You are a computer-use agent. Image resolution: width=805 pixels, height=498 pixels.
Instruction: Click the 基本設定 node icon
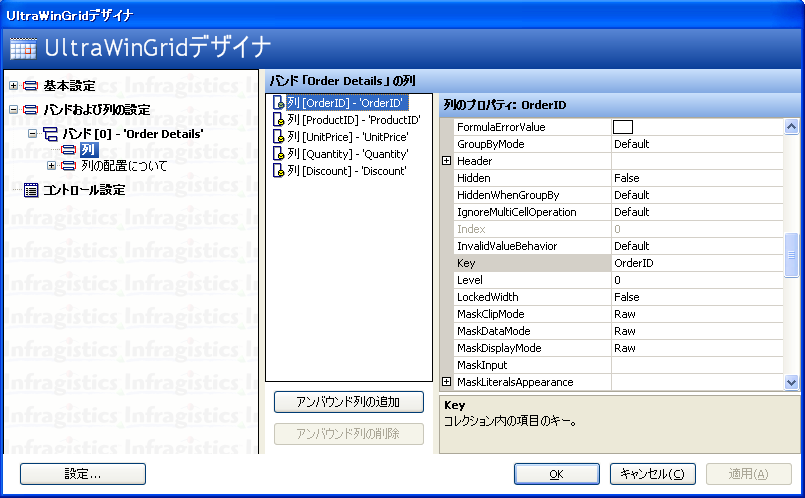(x=31, y=86)
